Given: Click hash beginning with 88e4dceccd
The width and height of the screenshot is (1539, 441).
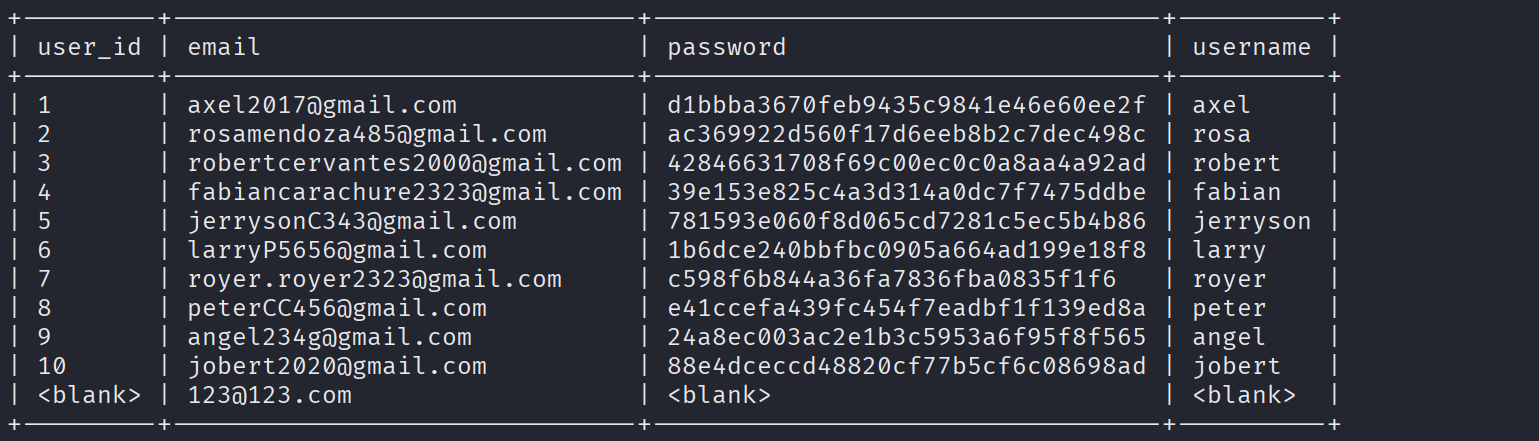Looking at the screenshot, I should pos(907,366).
